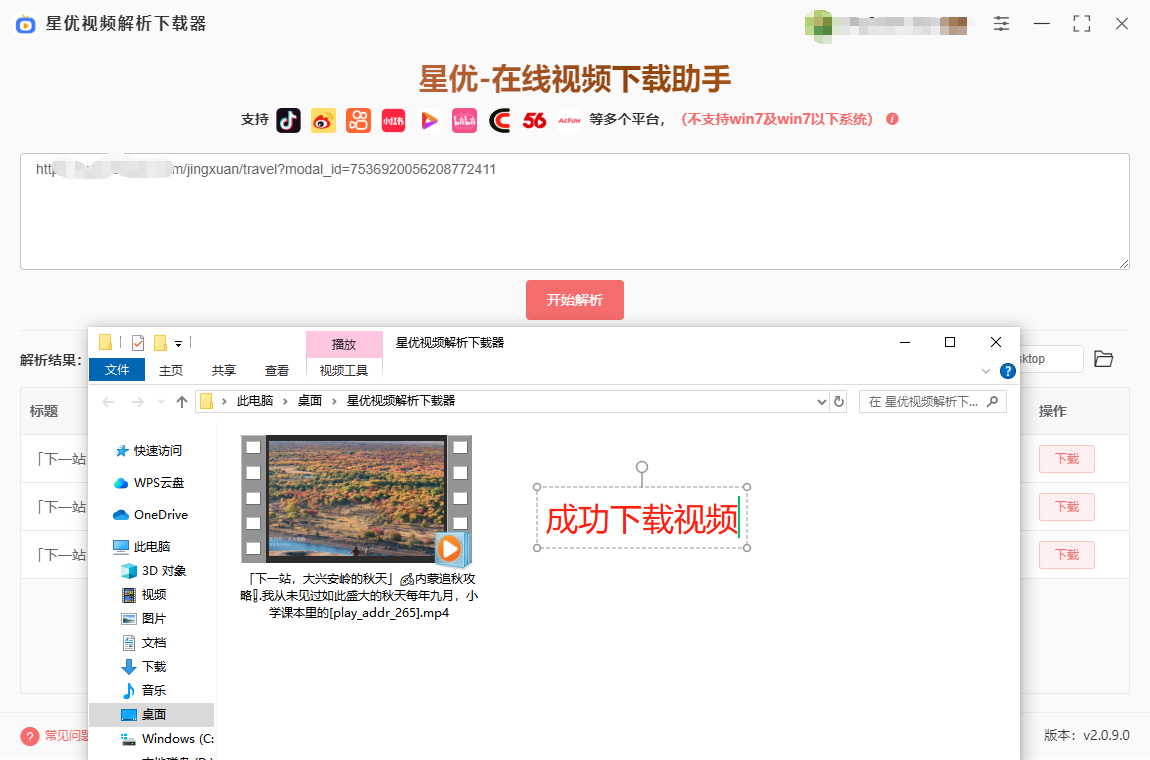Image resolution: width=1150 pixels, height=760 pixels.
Task: Select 快速访问 in navigation pane
Action: 157,450
